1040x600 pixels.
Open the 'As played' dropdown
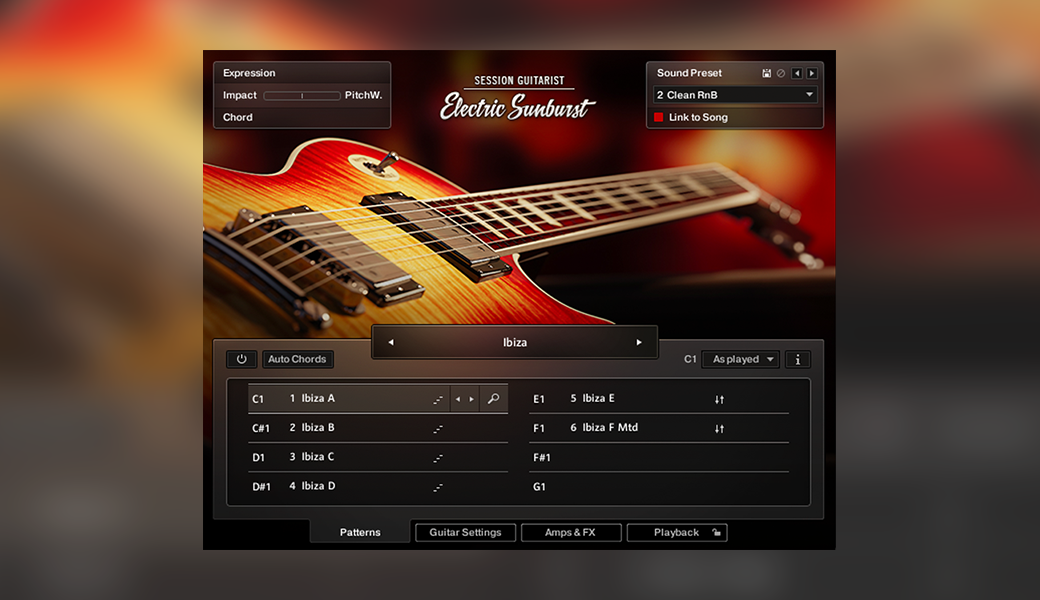740,359
